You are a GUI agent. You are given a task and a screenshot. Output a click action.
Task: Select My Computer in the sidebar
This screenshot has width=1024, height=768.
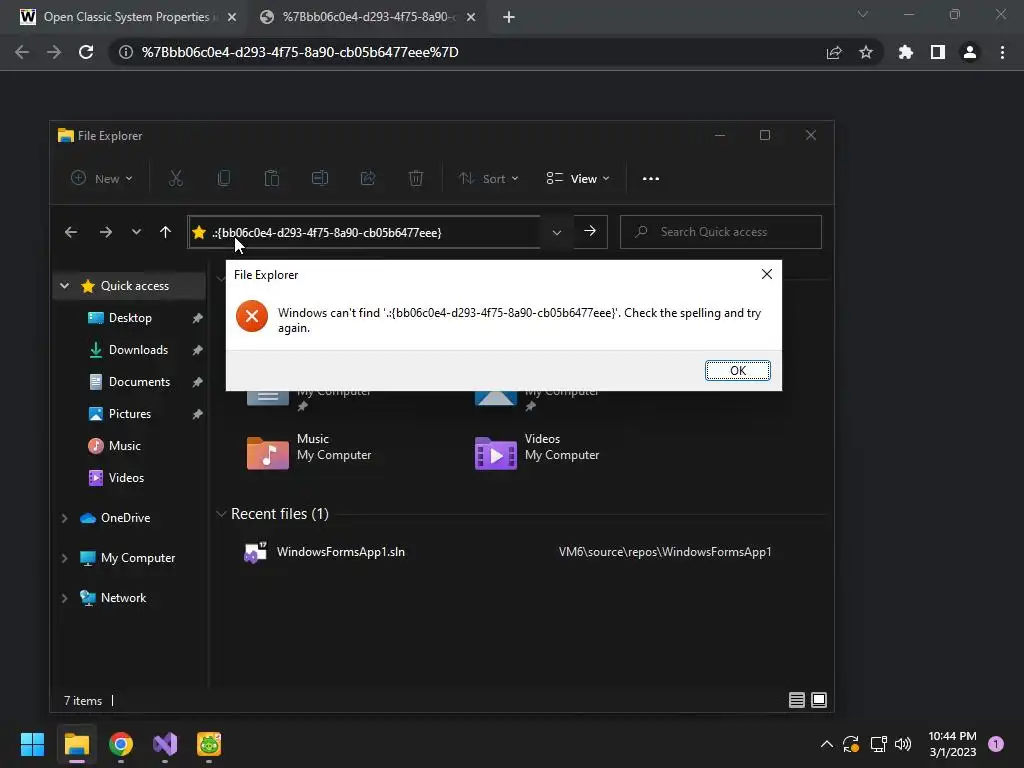(x=138, y=558)
